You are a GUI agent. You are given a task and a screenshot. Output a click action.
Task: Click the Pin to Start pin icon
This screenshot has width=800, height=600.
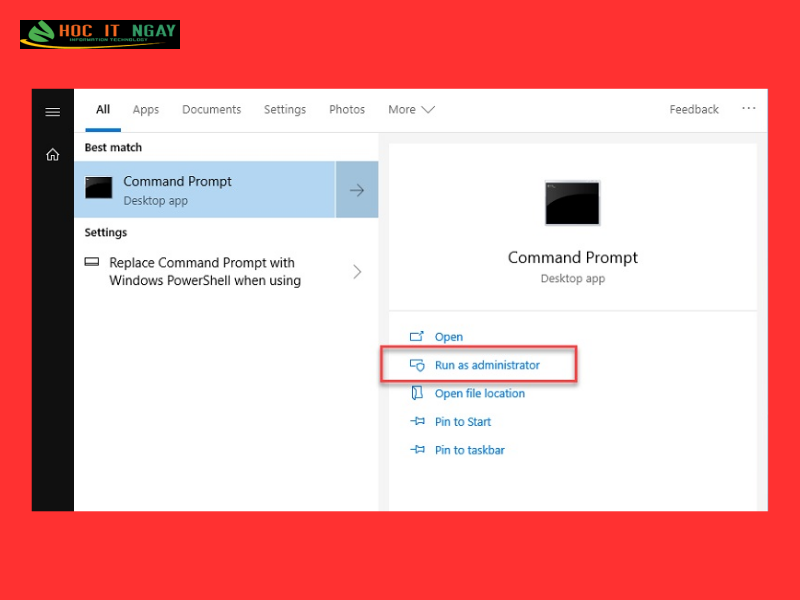(x=417, y=421)
